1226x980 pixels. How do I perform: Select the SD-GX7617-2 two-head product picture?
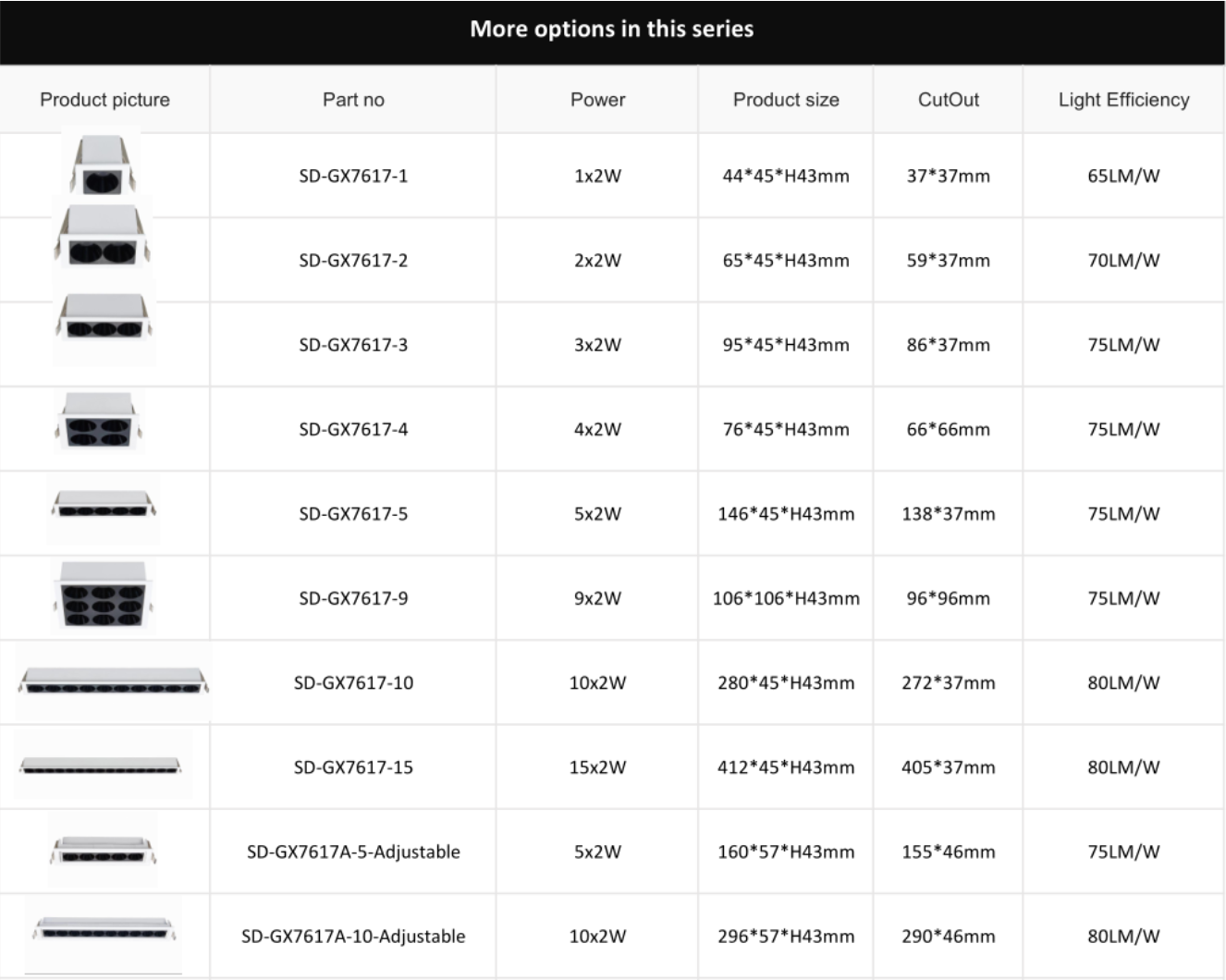coord(103,237)
